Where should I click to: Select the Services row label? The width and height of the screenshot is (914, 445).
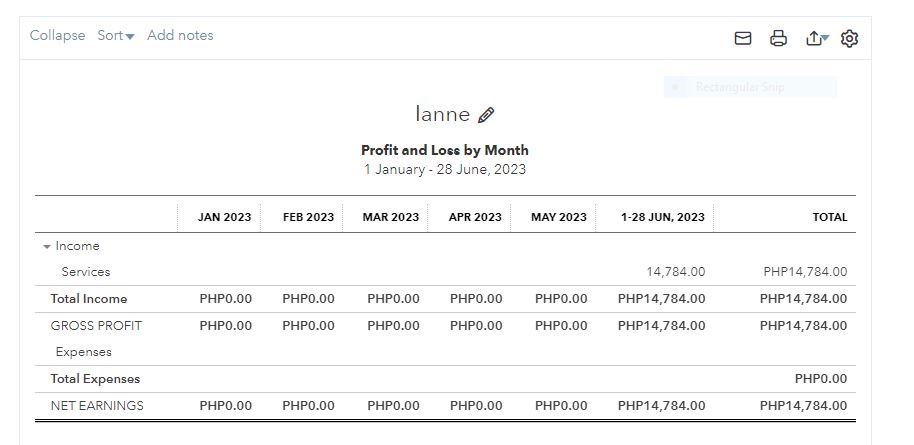pos(86,272)
